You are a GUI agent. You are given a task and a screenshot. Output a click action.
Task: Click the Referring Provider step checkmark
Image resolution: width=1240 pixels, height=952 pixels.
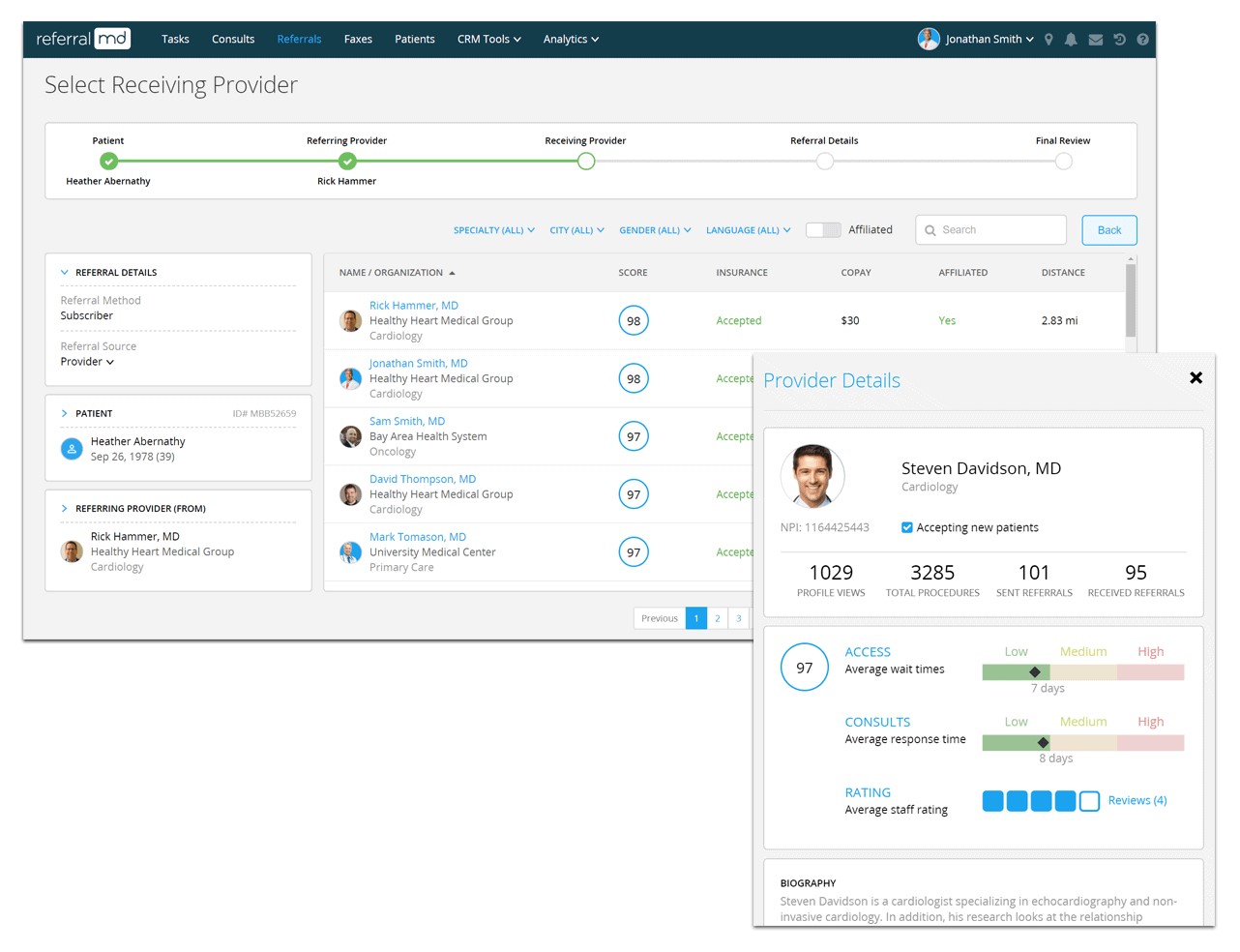tap(347, 162)
